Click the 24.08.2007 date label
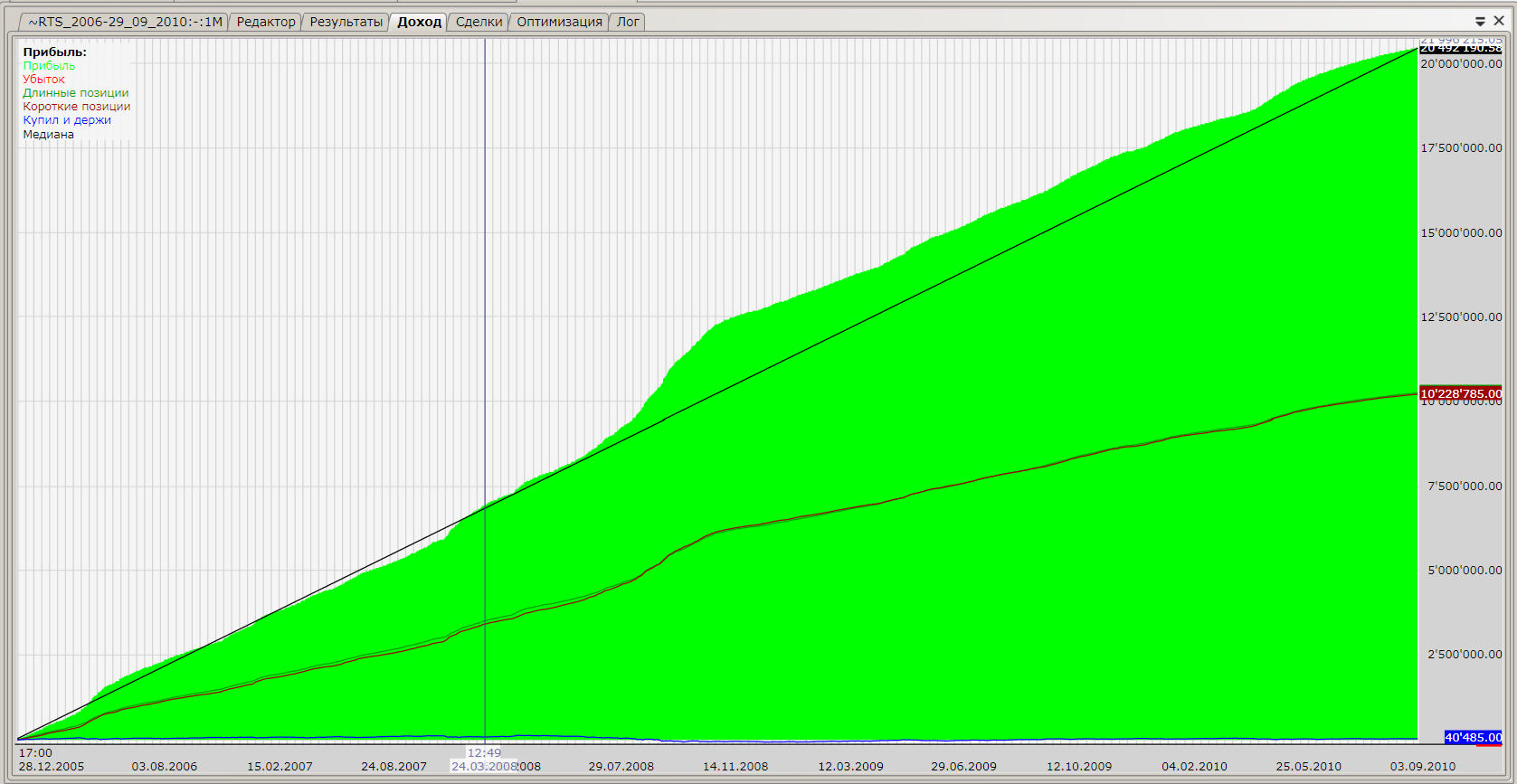Viewport: 1517px width, 784px height. point(394,767)
